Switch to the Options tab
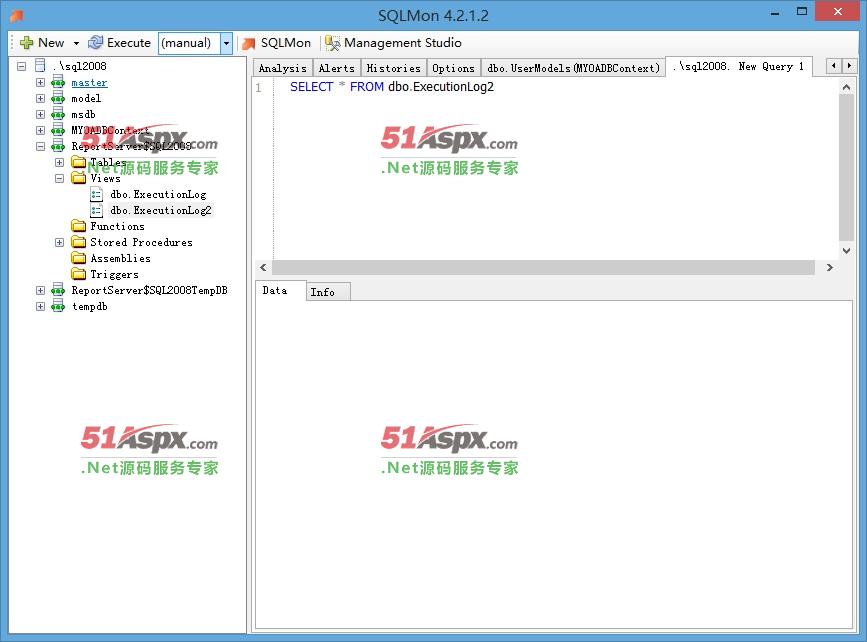 click(453, 68)
